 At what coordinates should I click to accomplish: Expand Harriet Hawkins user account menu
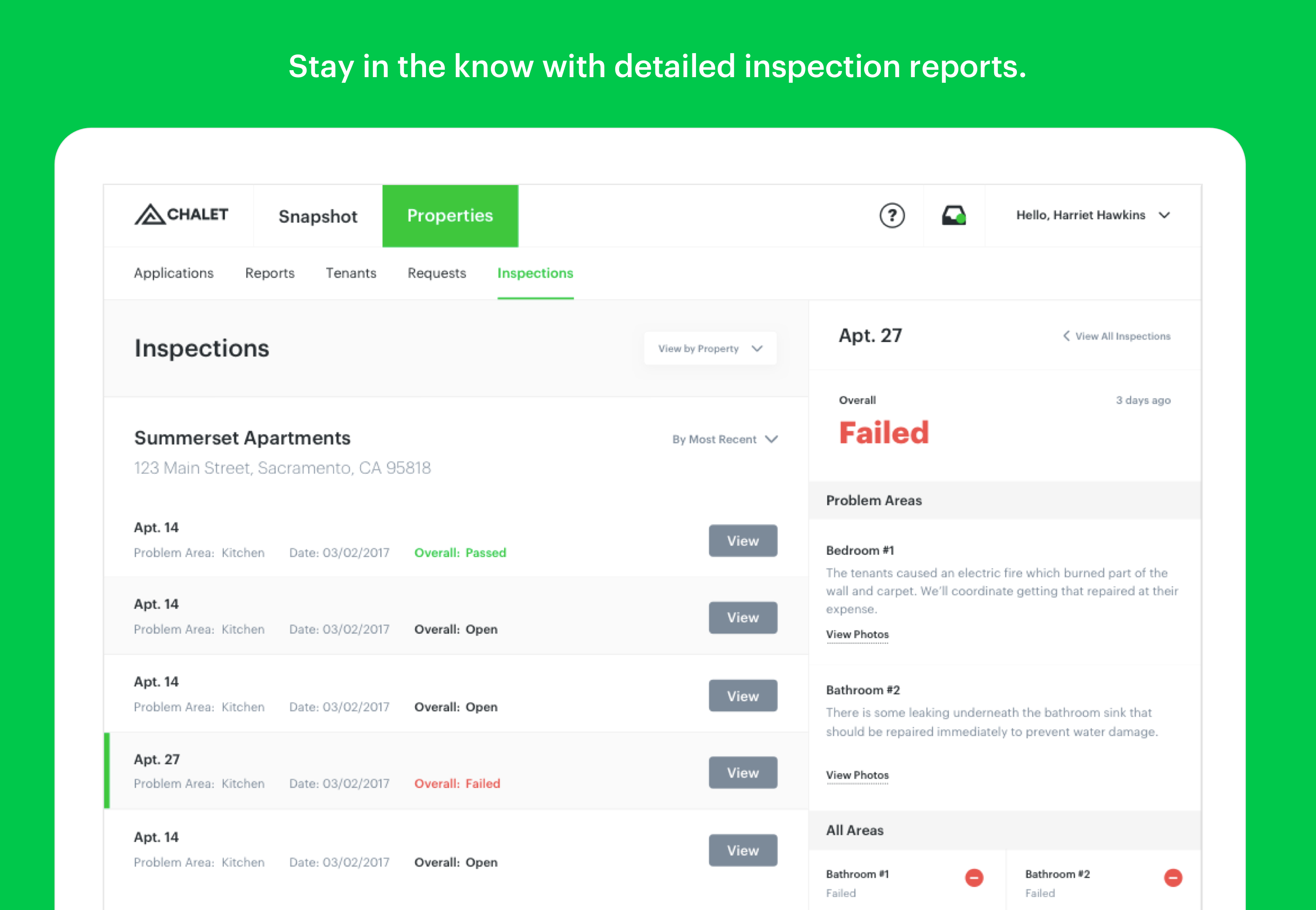[1164, 216]
